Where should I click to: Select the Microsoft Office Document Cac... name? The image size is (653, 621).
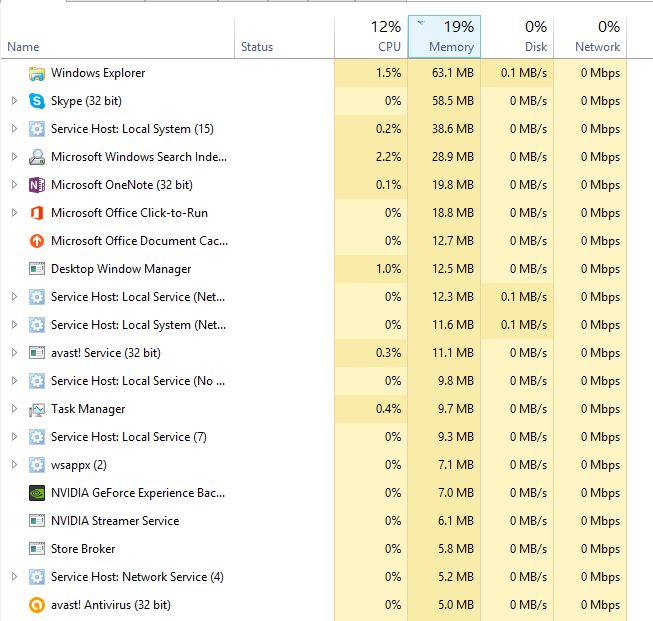(x=140, y=241)
